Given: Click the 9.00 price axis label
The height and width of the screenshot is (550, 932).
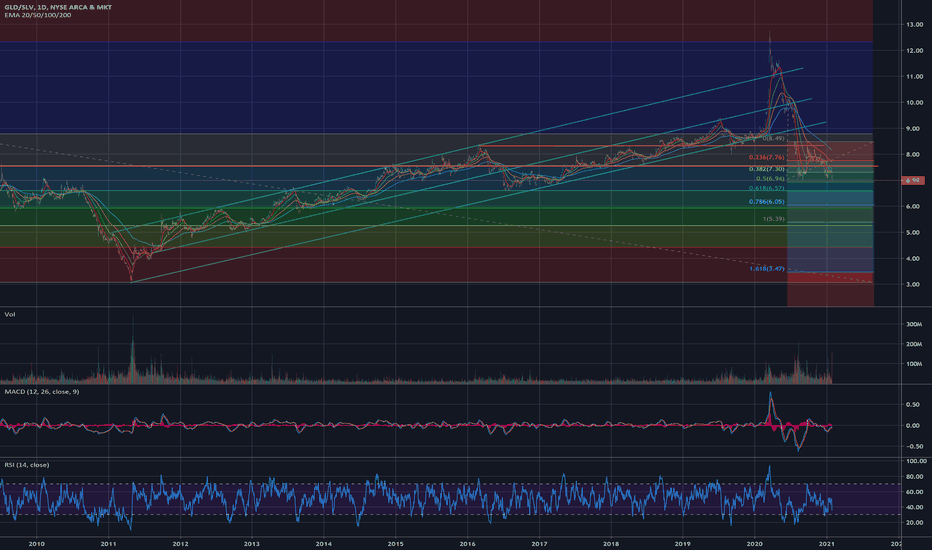Looking at the screenshot, I should click(x=914, y=129).
